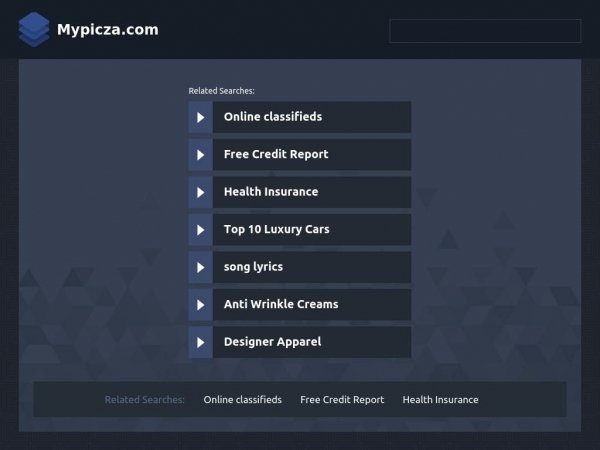Click arrow icon beside Free Credit Report
600x450 pixels.
pyautogui.click(x=200, y=155)
